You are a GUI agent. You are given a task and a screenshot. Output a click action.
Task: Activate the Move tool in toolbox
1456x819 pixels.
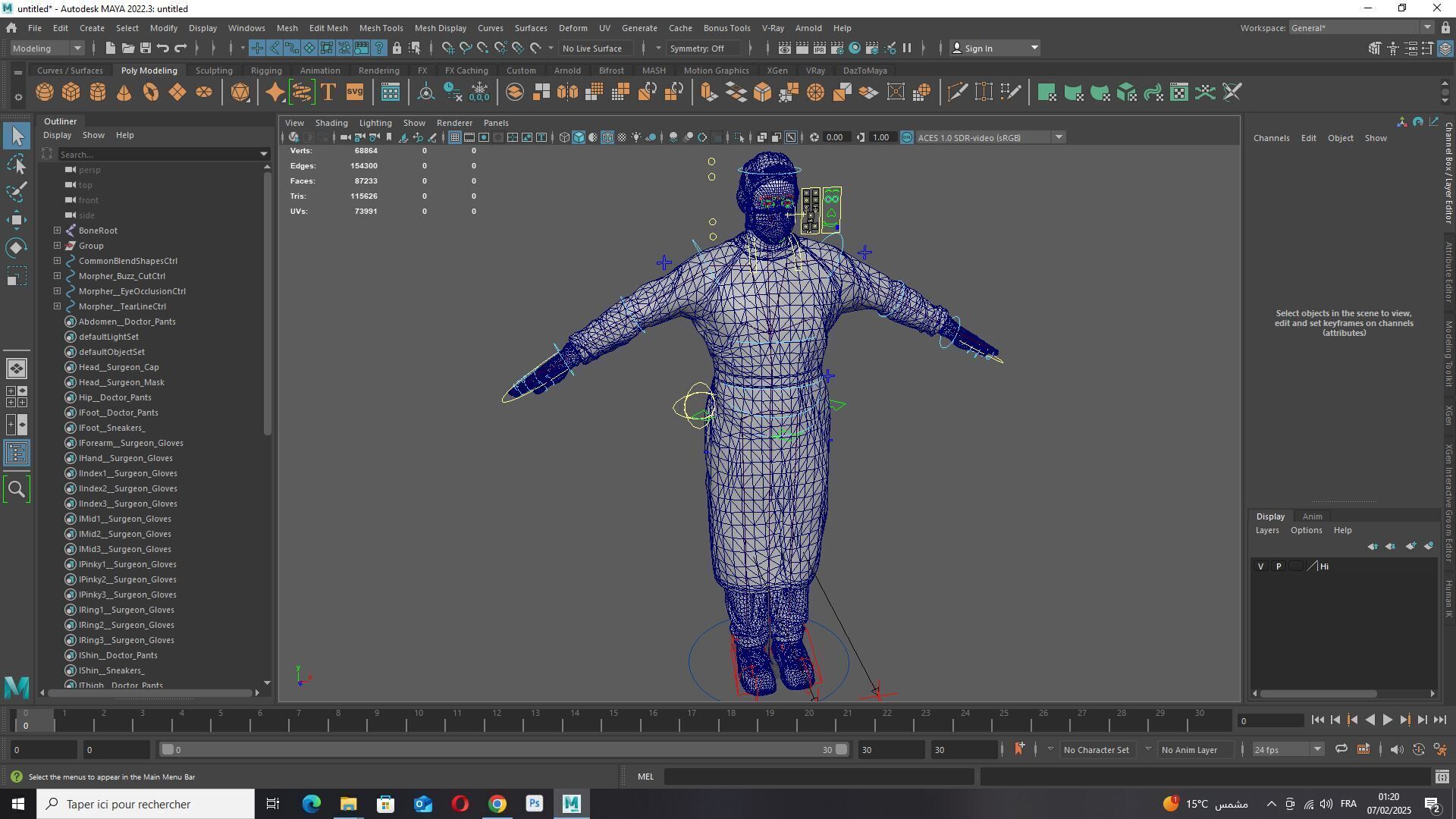[x=17, y=220]
